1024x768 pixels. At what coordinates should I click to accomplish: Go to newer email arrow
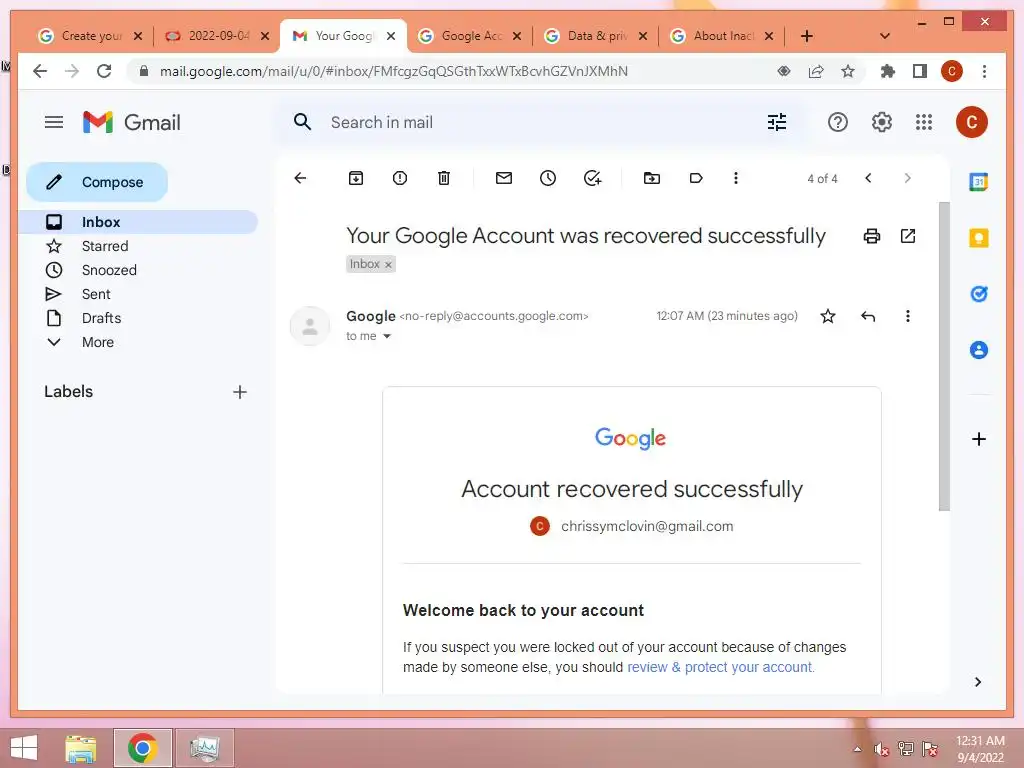(868, 178)
